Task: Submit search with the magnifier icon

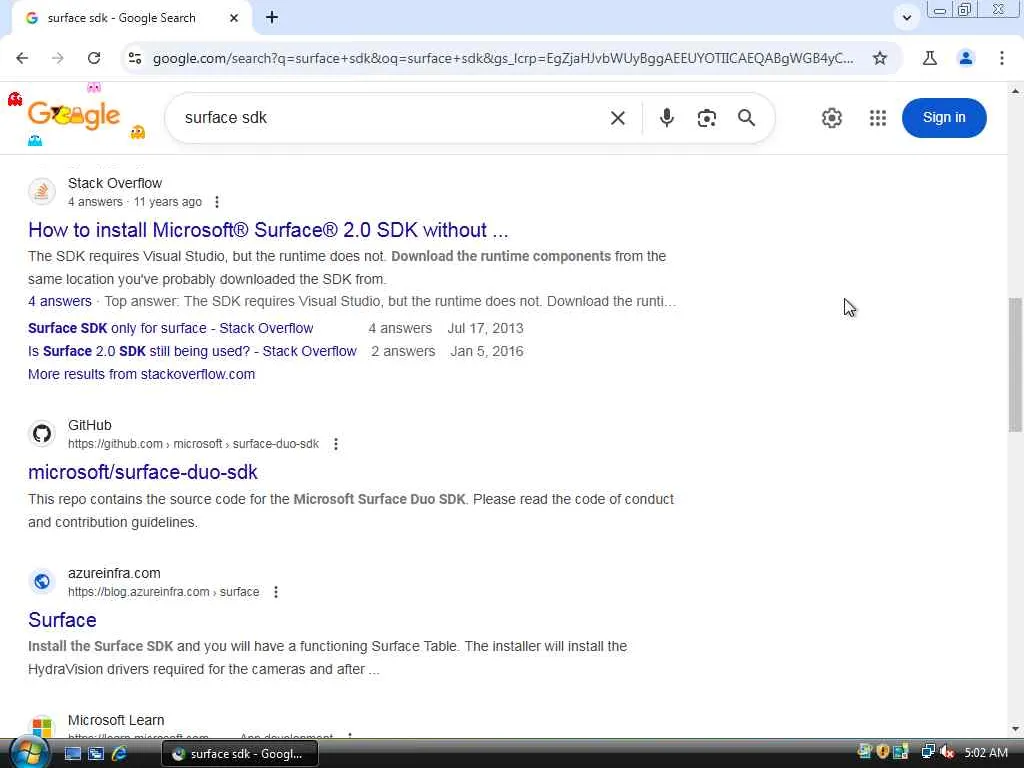Action: (746, 118)
